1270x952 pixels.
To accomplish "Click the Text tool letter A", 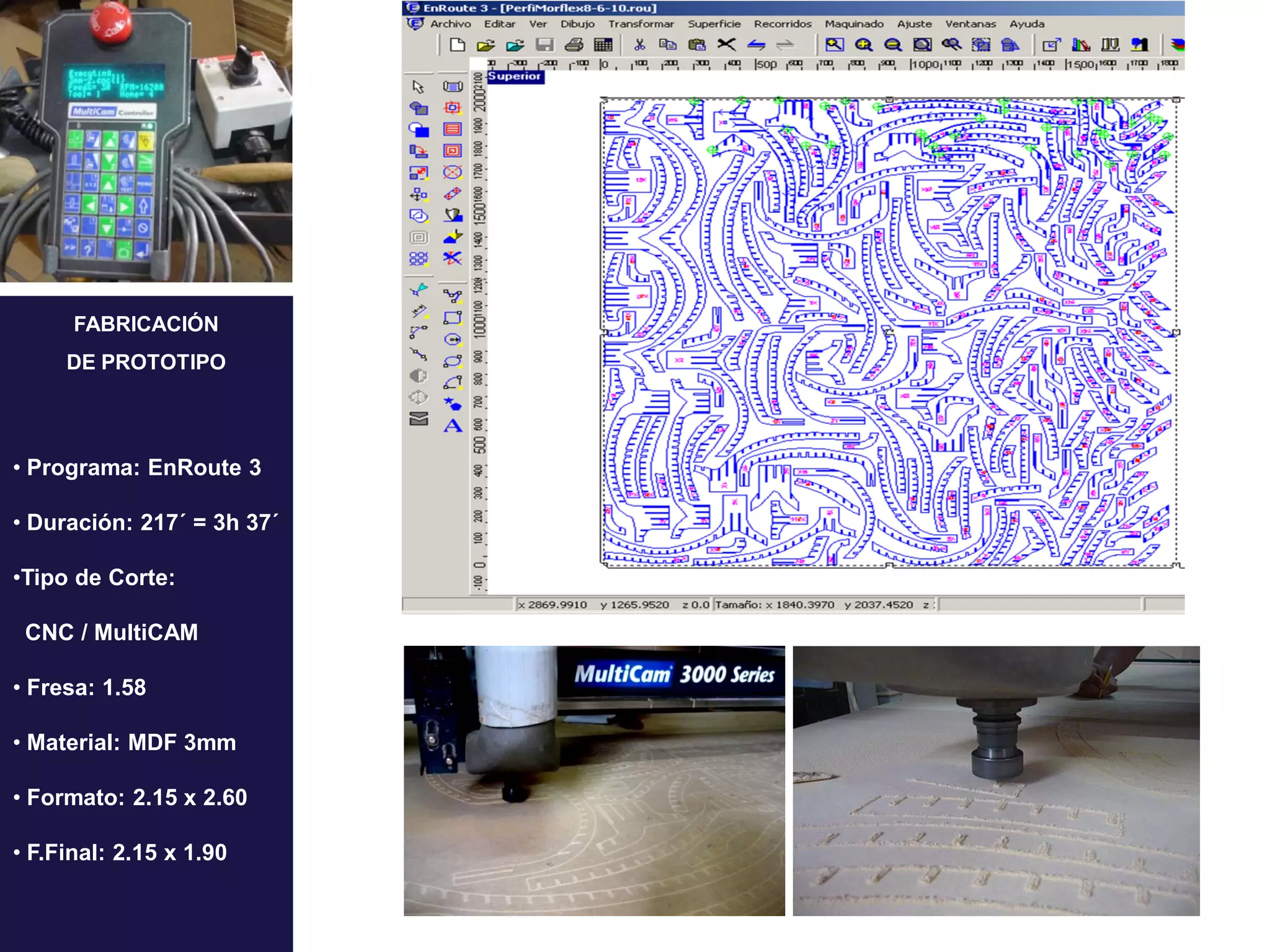I will pos(453,426).
